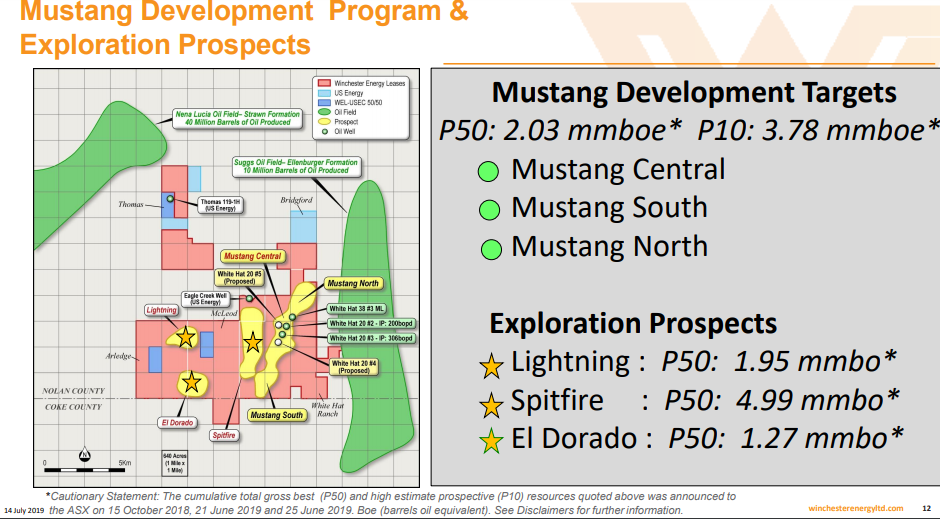This screenshot has width=940, height=519.
Task: Click the green circle beside Mustang South
Action: tap(489, 210)
